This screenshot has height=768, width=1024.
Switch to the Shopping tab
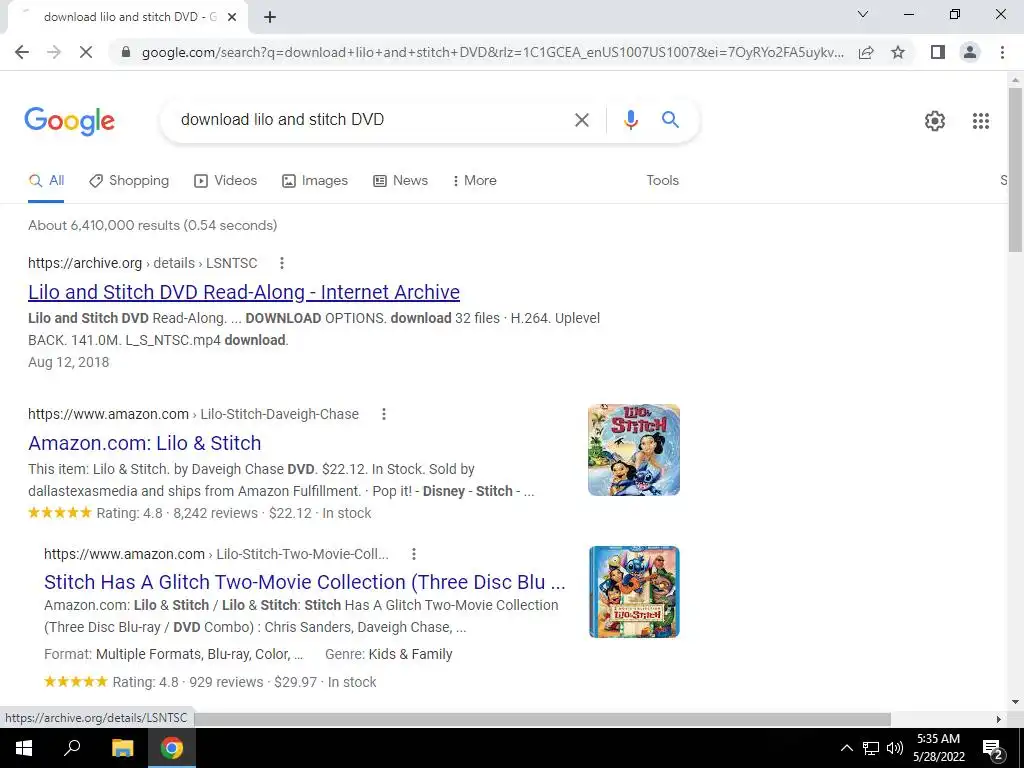click(x=129, y=181)
